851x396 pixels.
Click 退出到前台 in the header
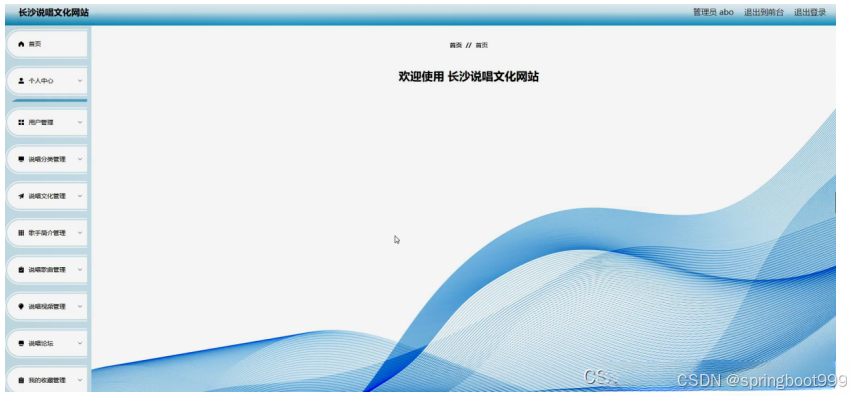(764, 12)
